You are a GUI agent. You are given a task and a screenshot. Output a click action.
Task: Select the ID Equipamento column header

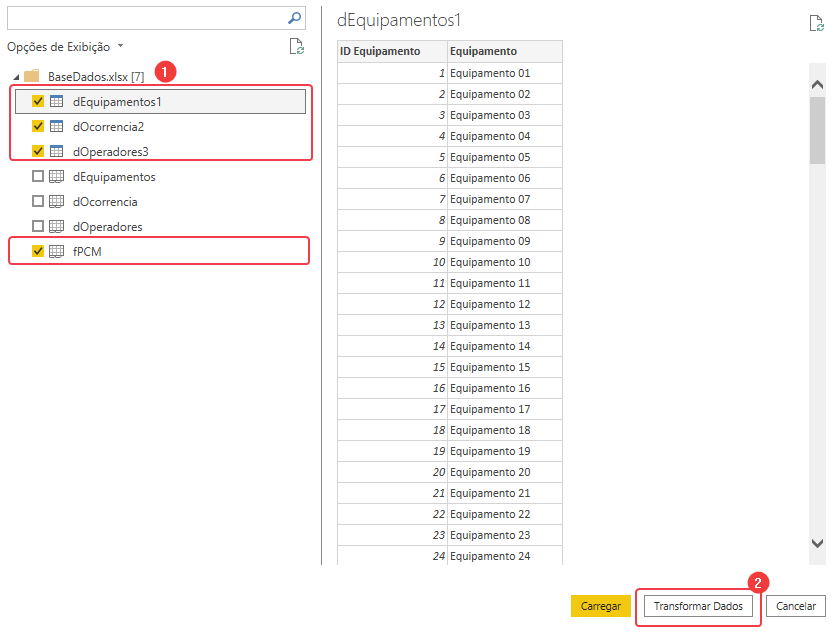click(x=391, y=51)
